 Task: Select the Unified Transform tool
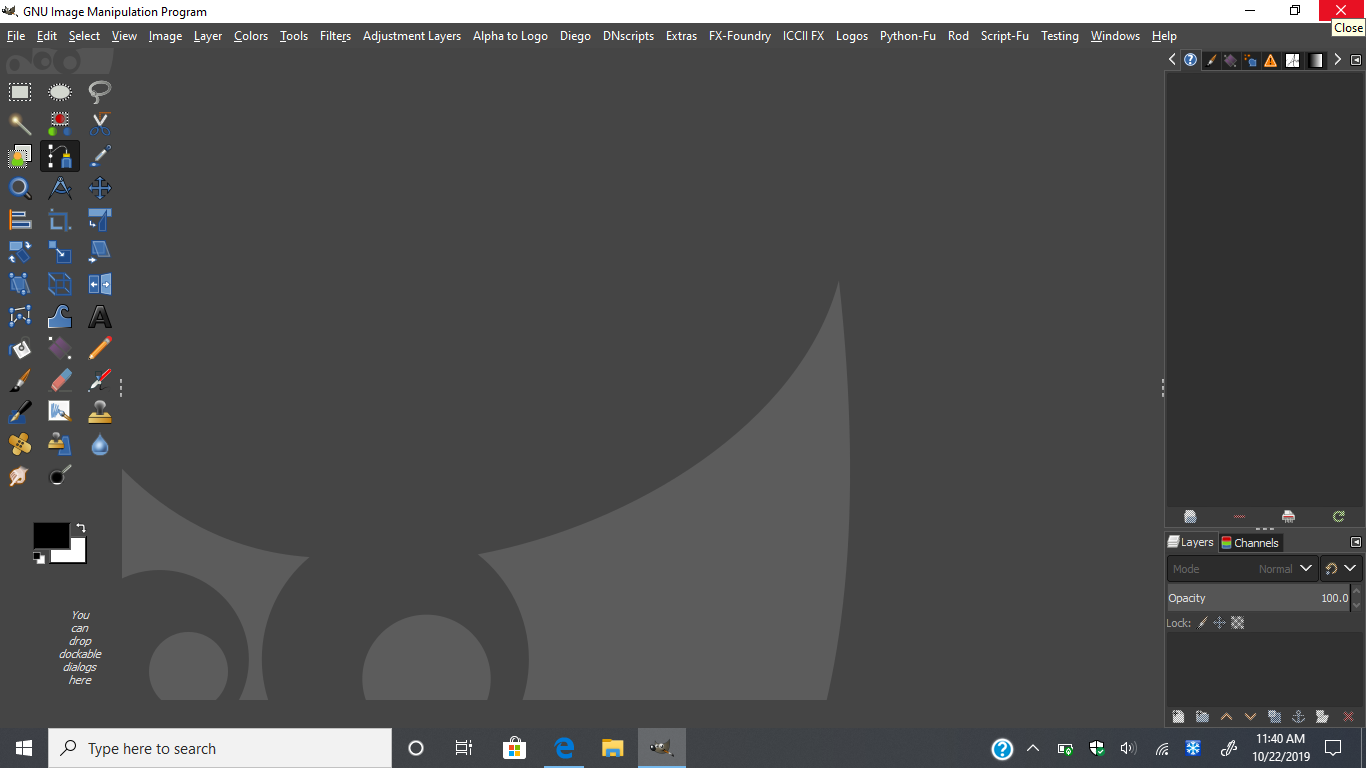[100, 220]
